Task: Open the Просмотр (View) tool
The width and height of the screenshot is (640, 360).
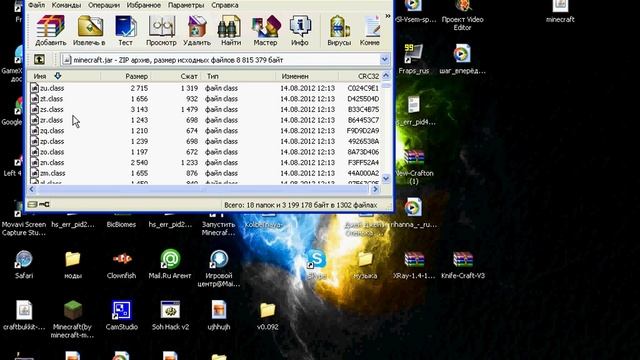Action: point(161,31)
